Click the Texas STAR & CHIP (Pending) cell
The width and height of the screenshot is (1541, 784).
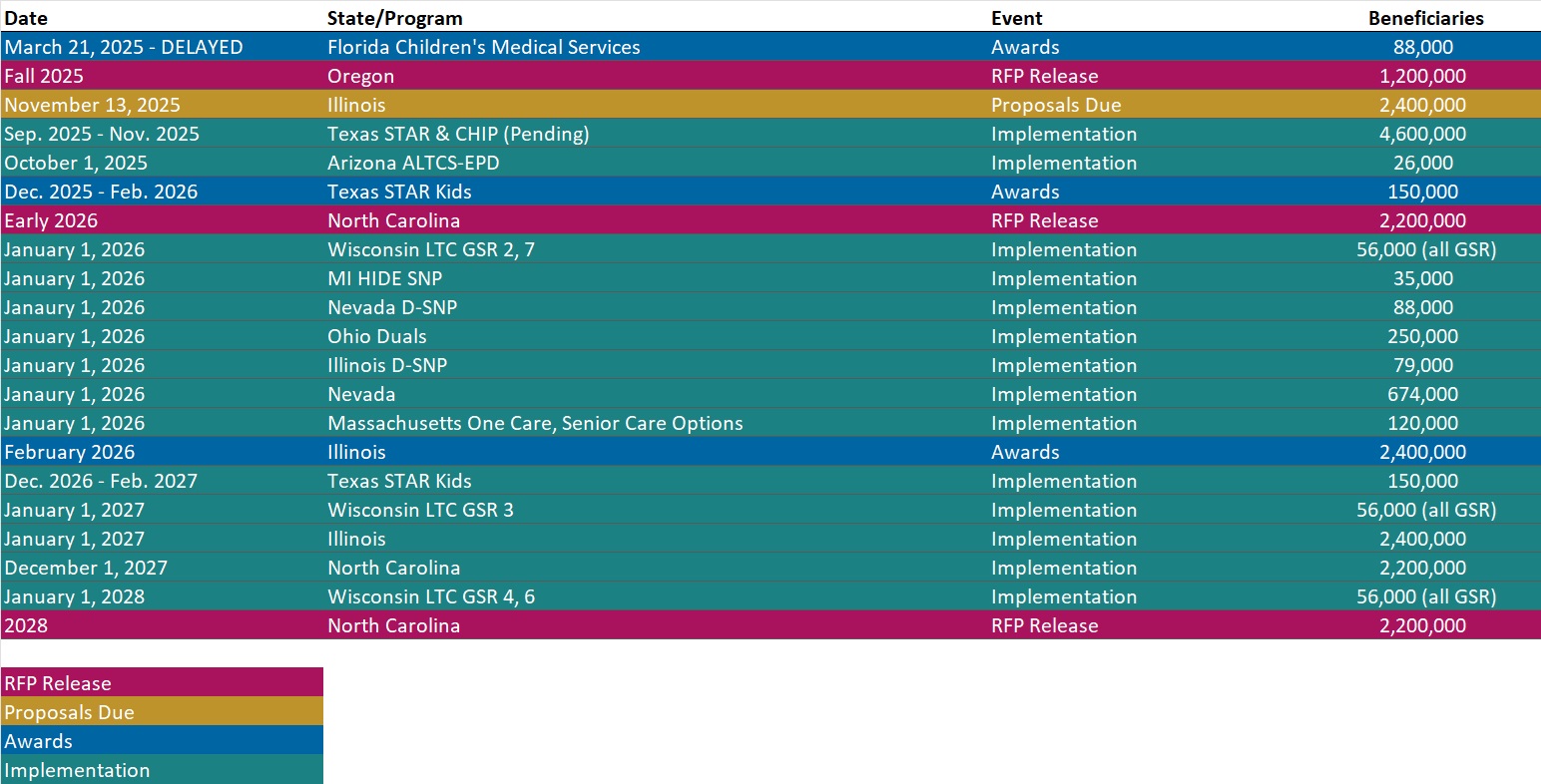[x=458, y=134]
